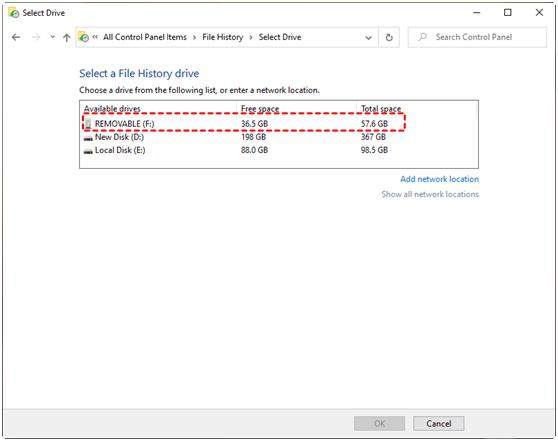This screenshot has height=441, width=558.
Task: Sort by the Free space column header
Action: (260, 109)
